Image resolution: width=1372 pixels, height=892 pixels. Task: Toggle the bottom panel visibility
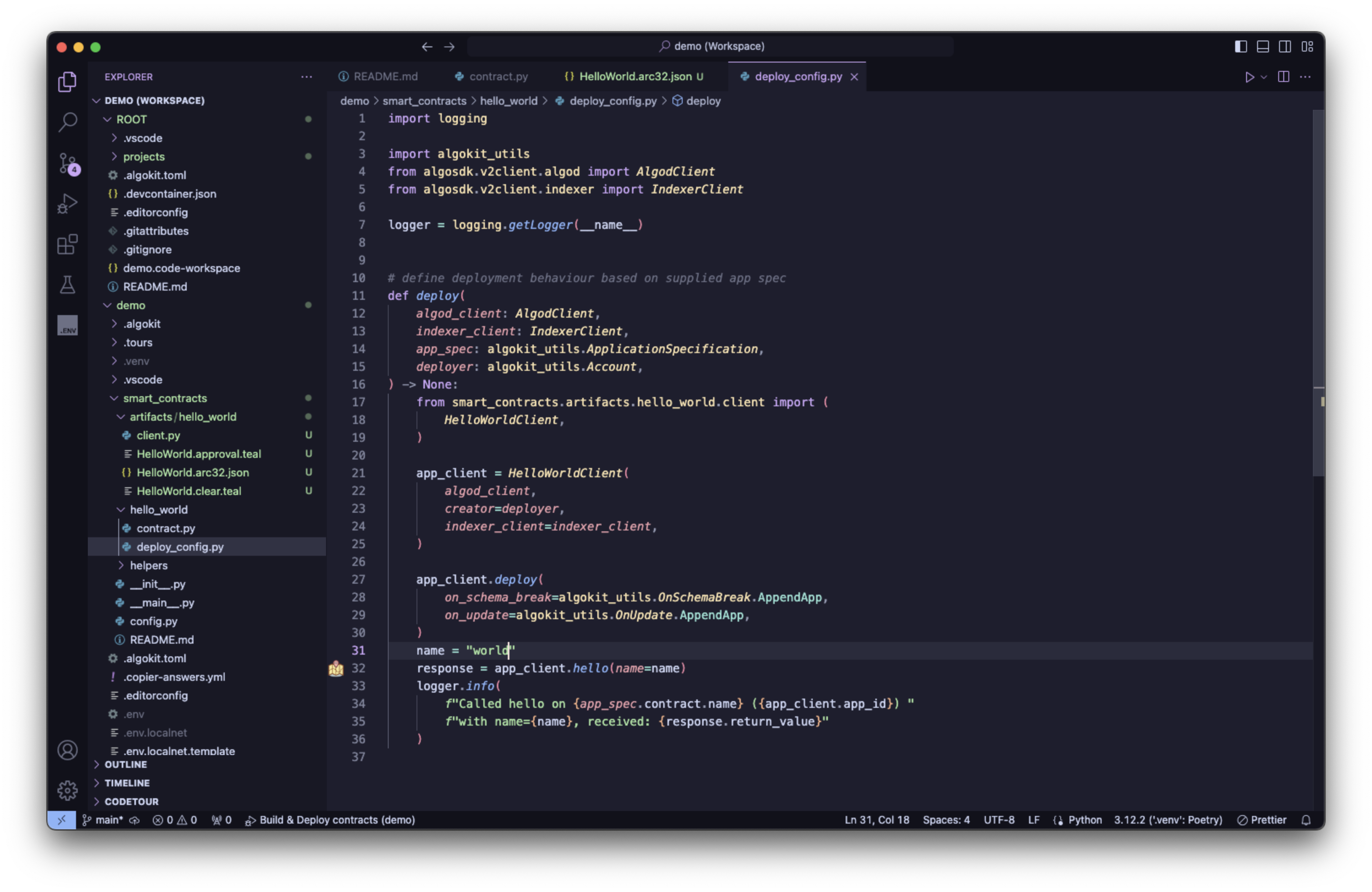(1263, 46)
